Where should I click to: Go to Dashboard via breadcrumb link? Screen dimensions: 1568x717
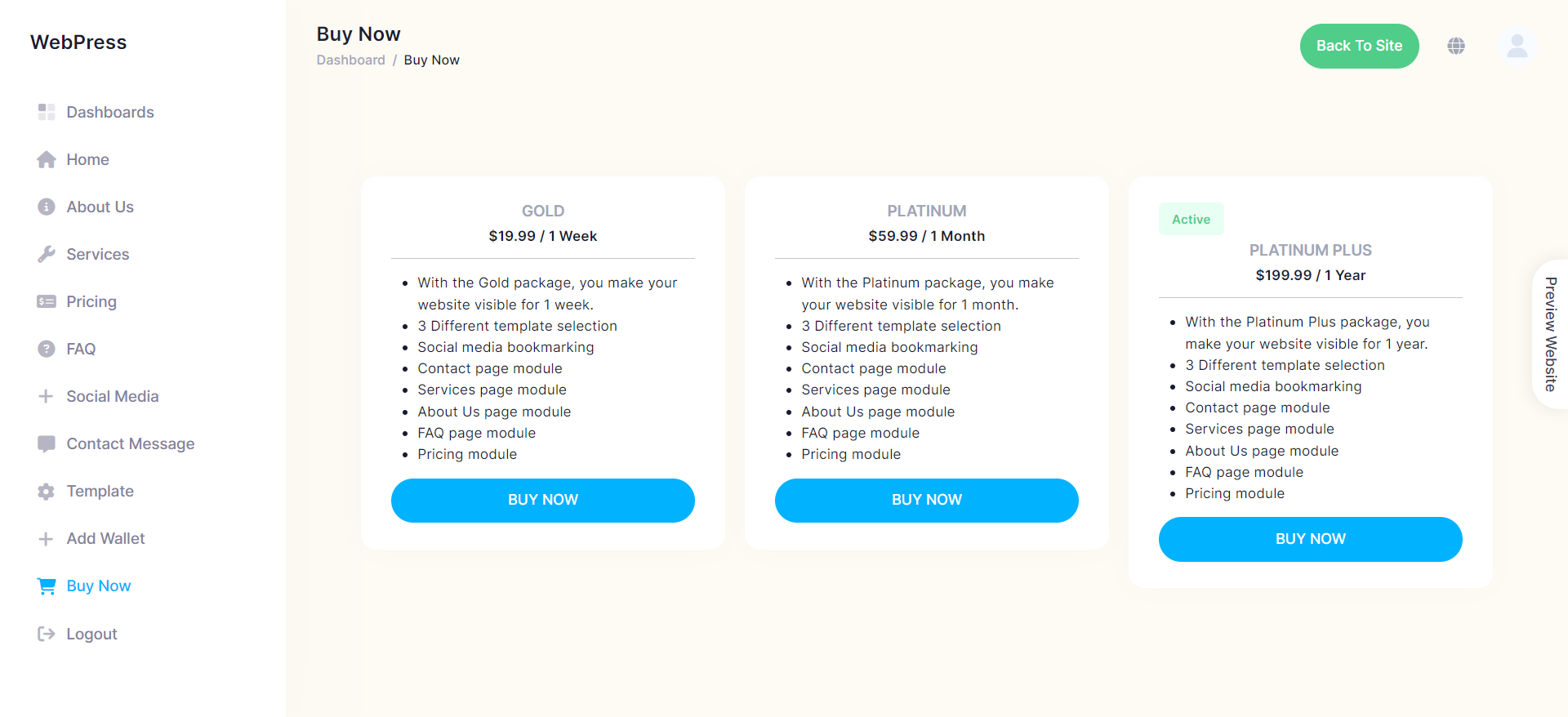(x=350, y=60)
